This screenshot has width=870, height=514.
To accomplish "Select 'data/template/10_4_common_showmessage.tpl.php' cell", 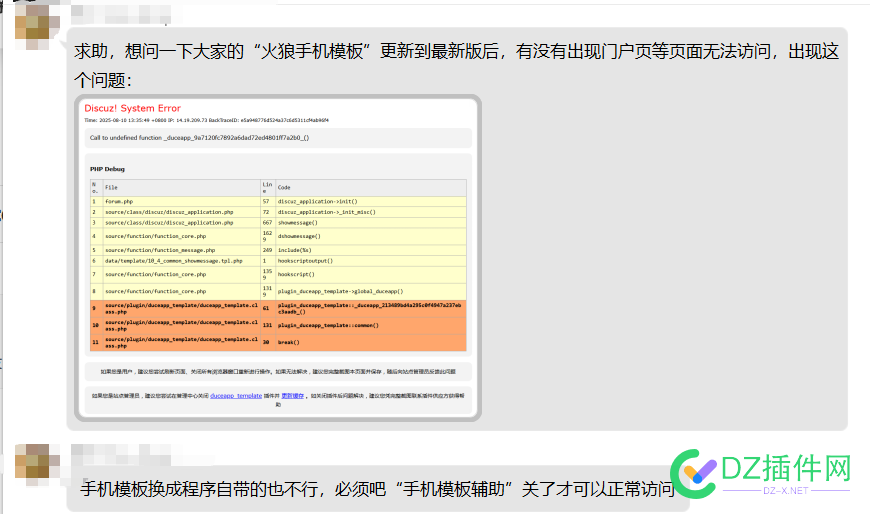I will tap(181, 261).
